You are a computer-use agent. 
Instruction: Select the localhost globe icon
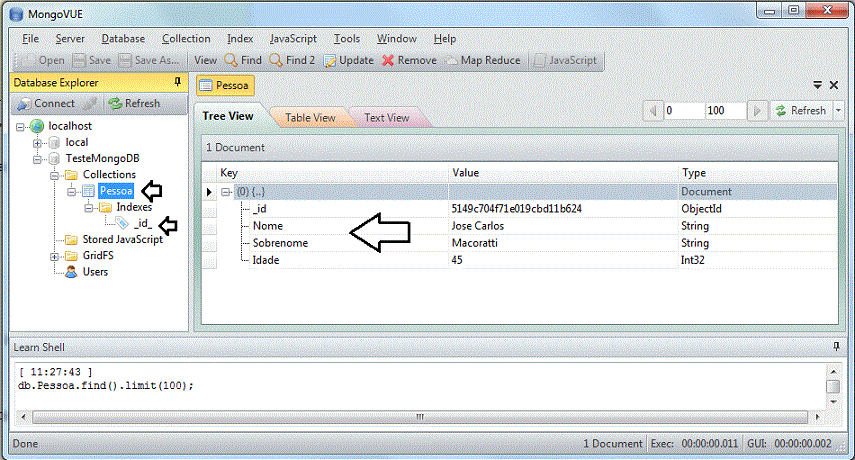(x=37, y=126)
